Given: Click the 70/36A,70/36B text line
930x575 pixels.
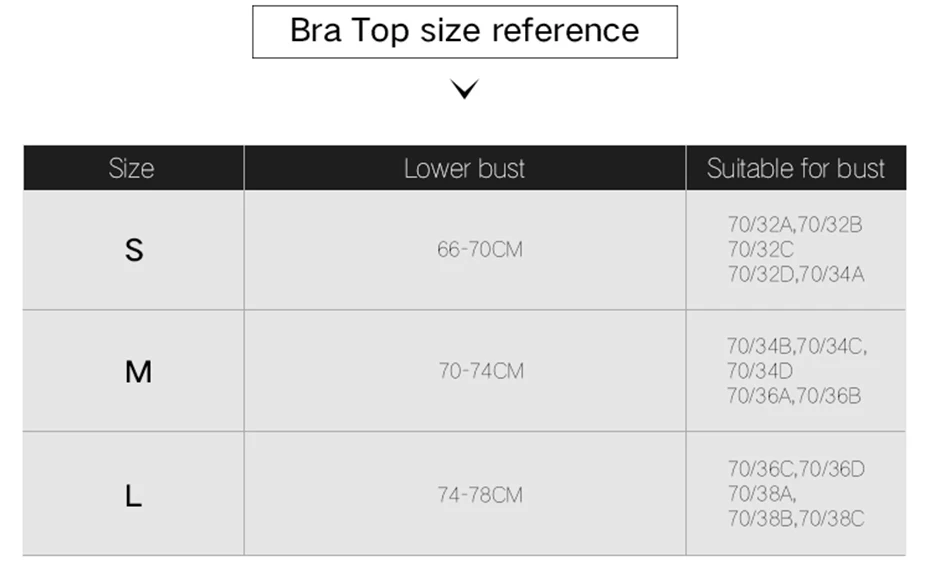Looking at the screenshot, I should pyautogui.click(x=794, y=396).
